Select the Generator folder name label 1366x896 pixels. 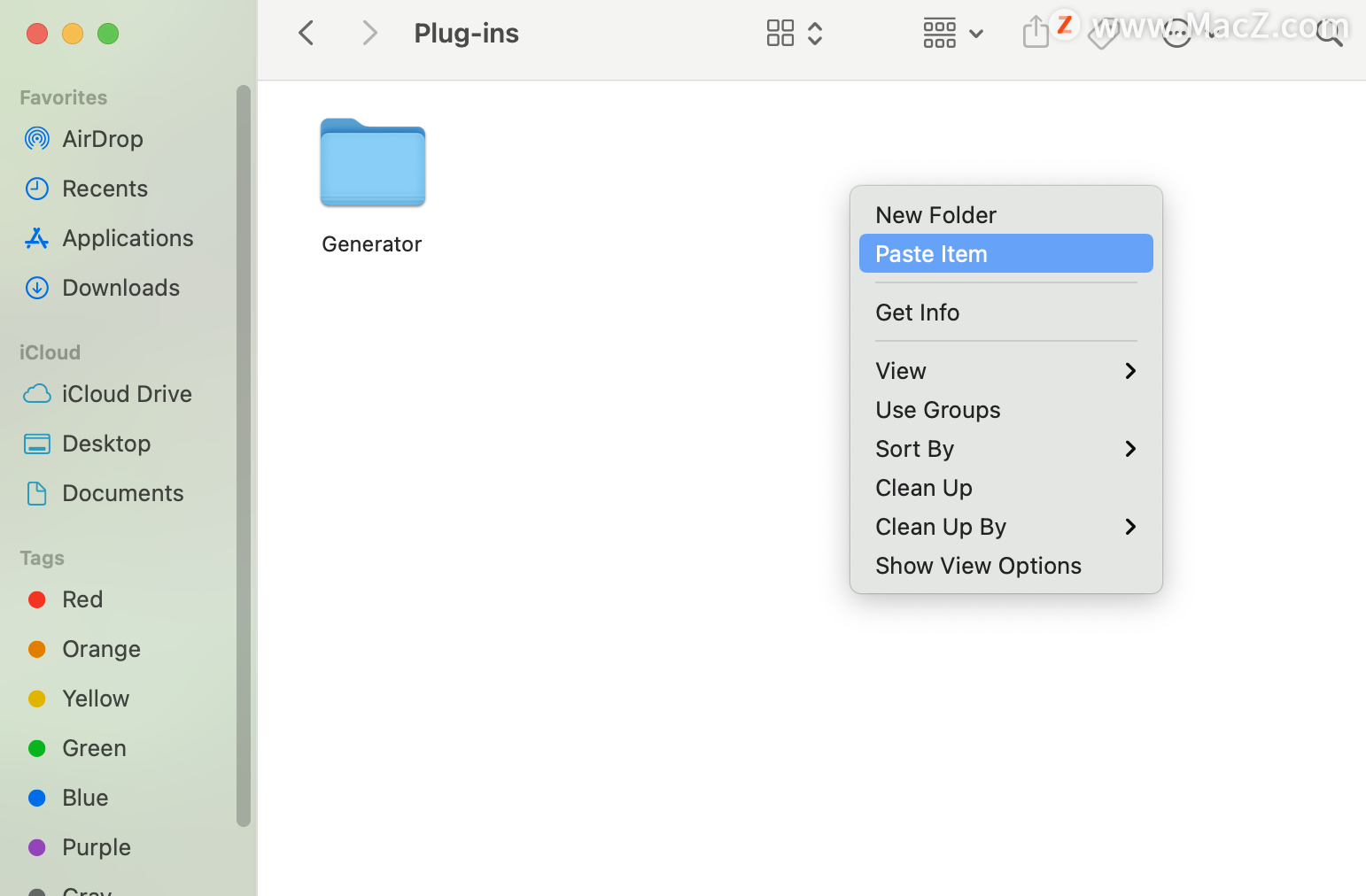[372, 244]
